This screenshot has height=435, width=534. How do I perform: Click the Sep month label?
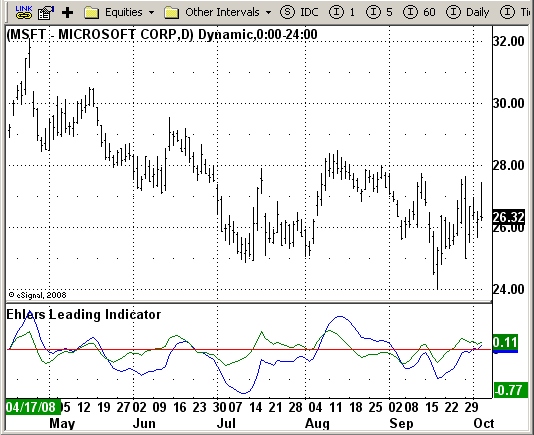click(x=402, y=423)
